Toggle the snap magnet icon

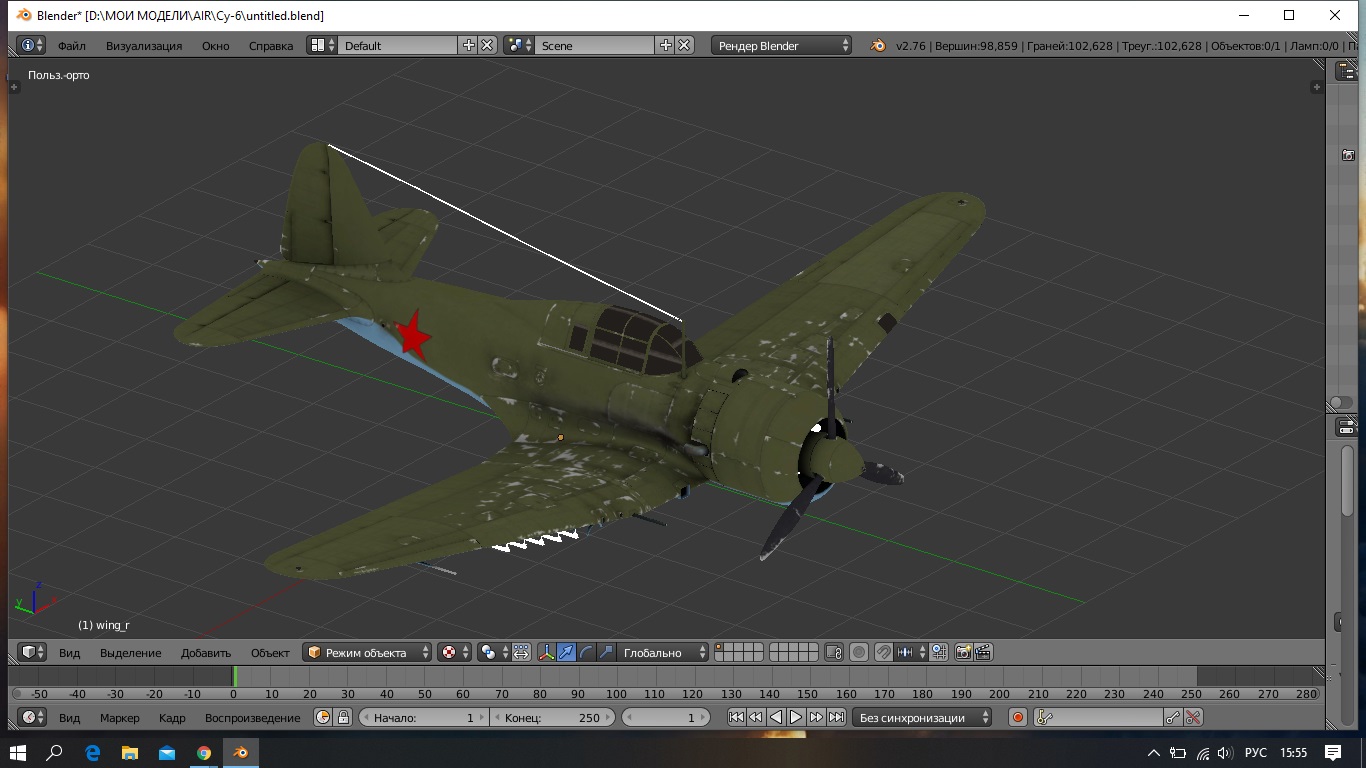coord(883,652)
